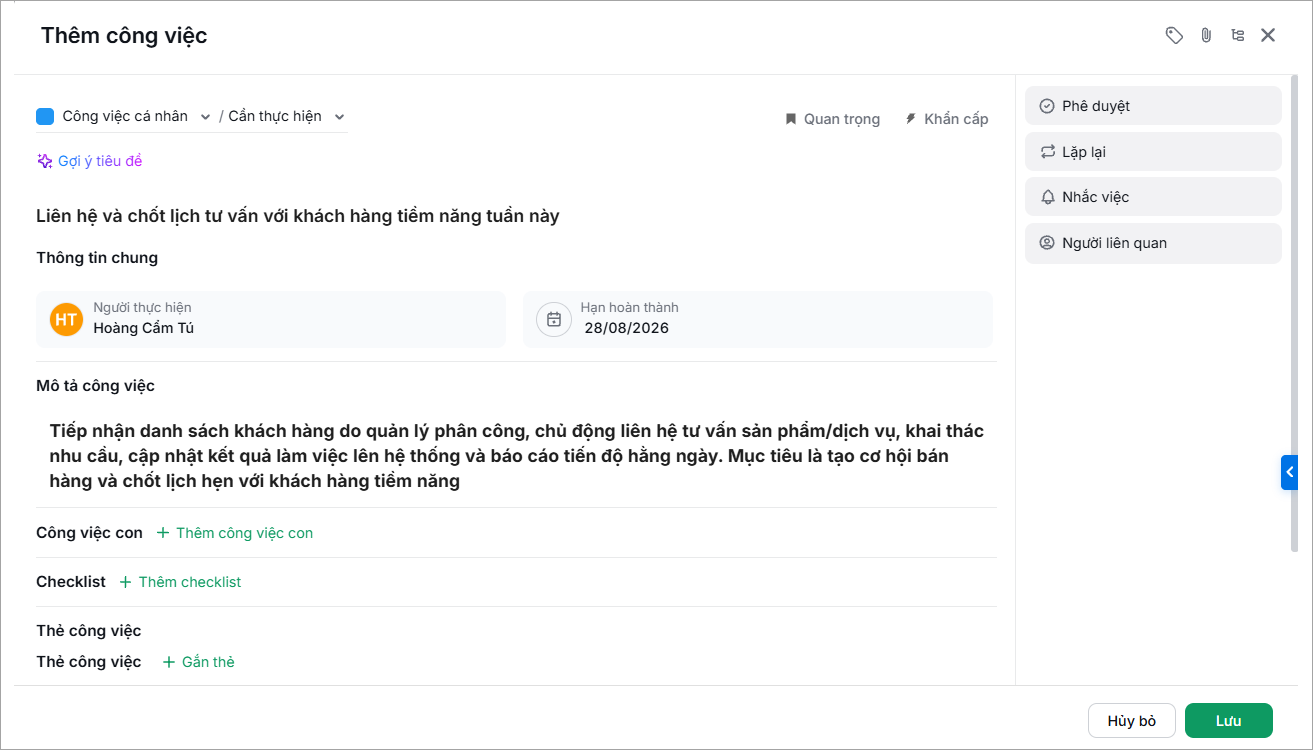1313x750 pixels.
Task: Toggle the Quan trọng flag
Action: (832, 119)
